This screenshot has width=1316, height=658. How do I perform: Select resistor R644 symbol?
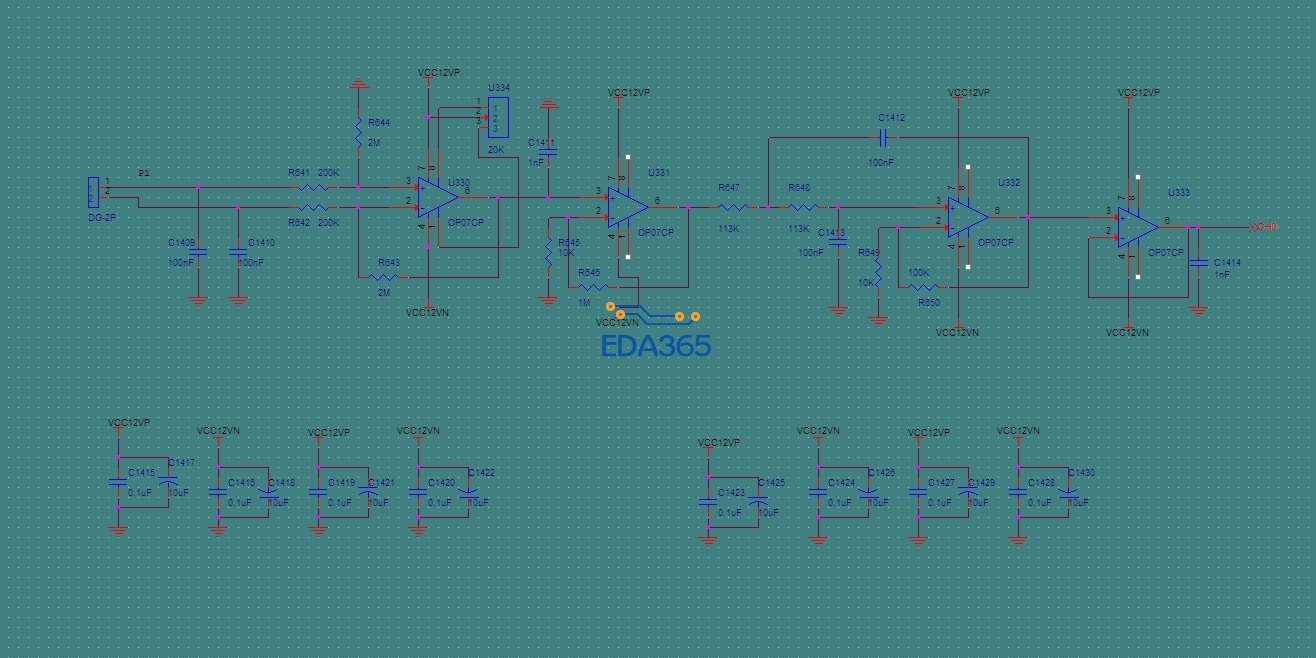click(358, 131)
